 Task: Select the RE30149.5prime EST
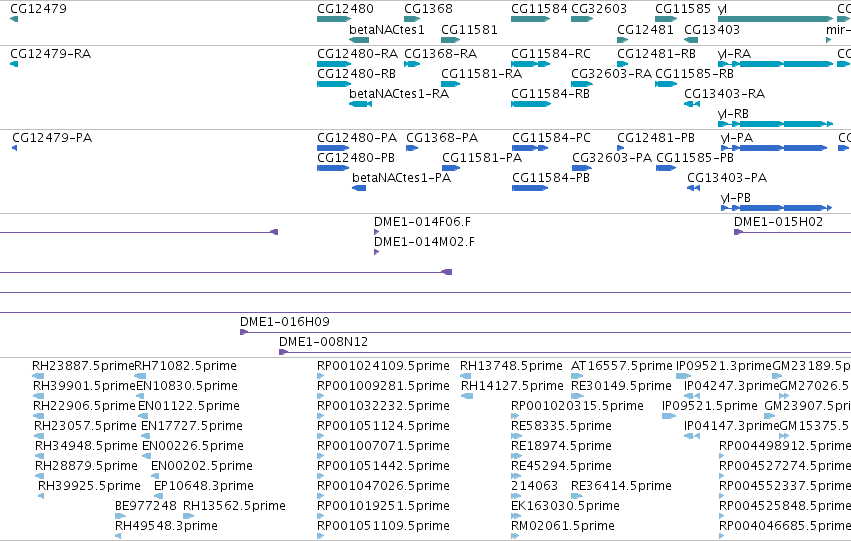coord(577,396)
